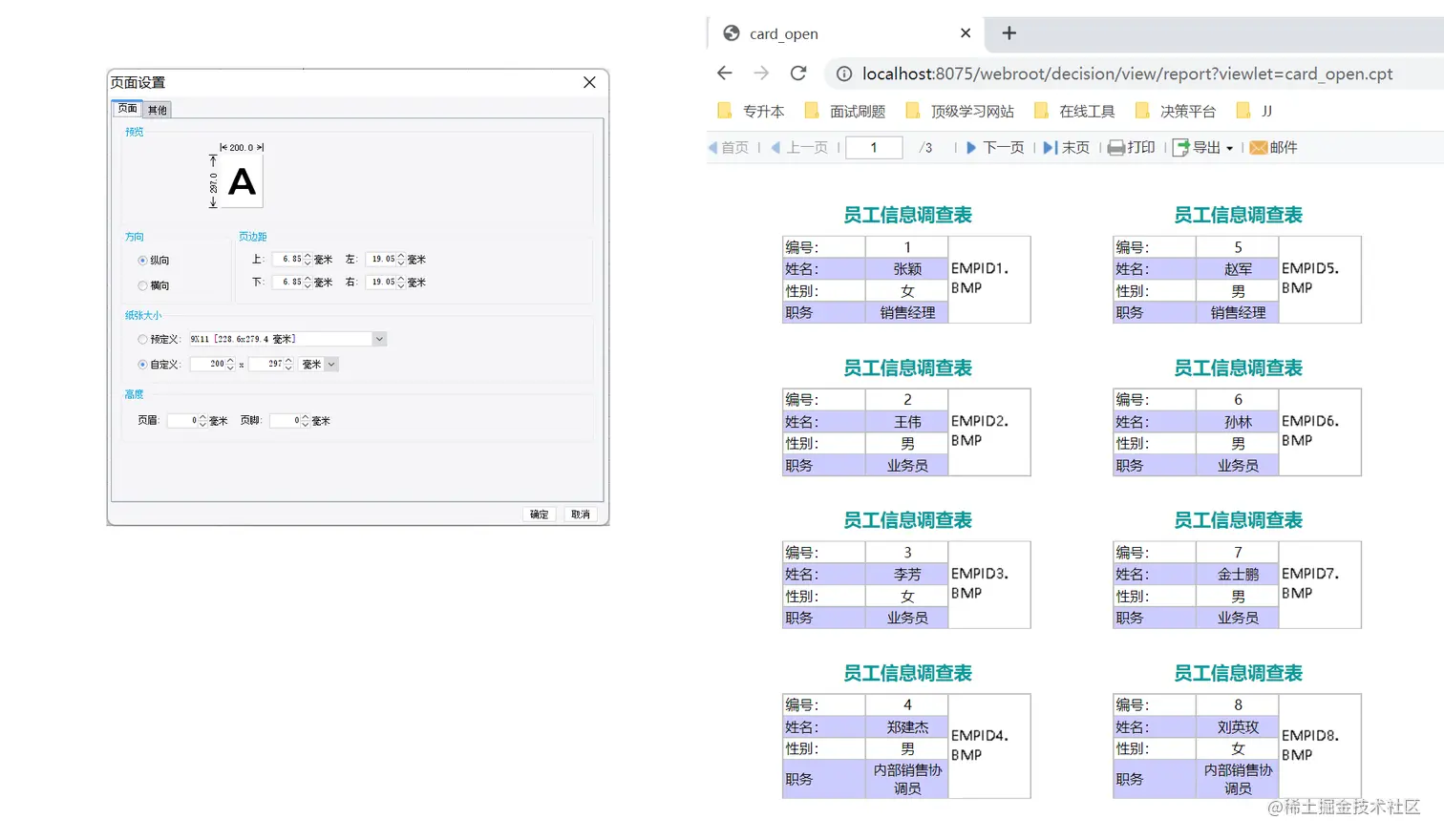1444x840 pixels.
Task: Print the report with 打印
Action: pyautogui.click(x=1132, y=147)
